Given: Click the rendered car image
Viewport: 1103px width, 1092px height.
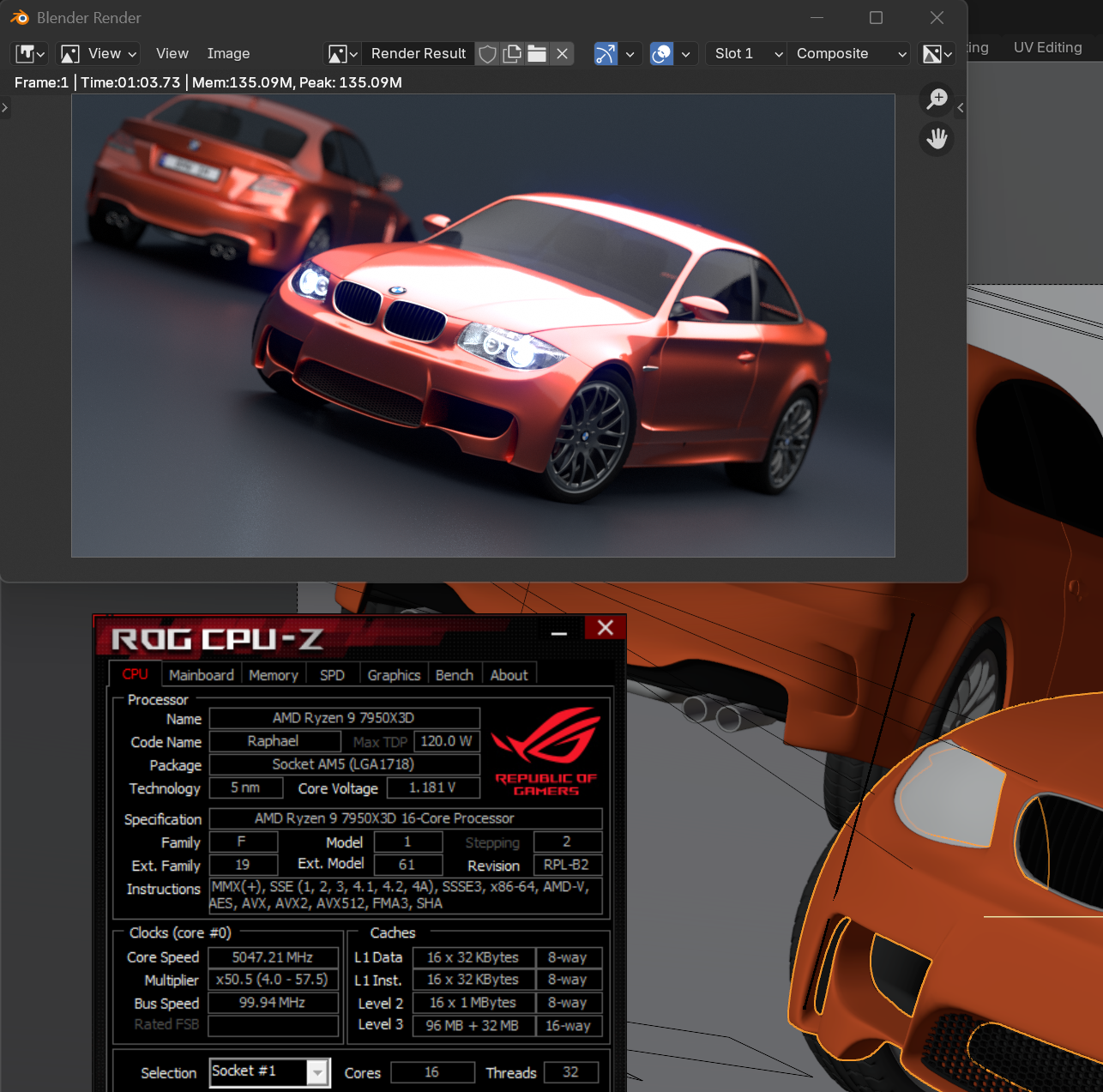Looking at the screenshot, I should click(x=483, y=326).
